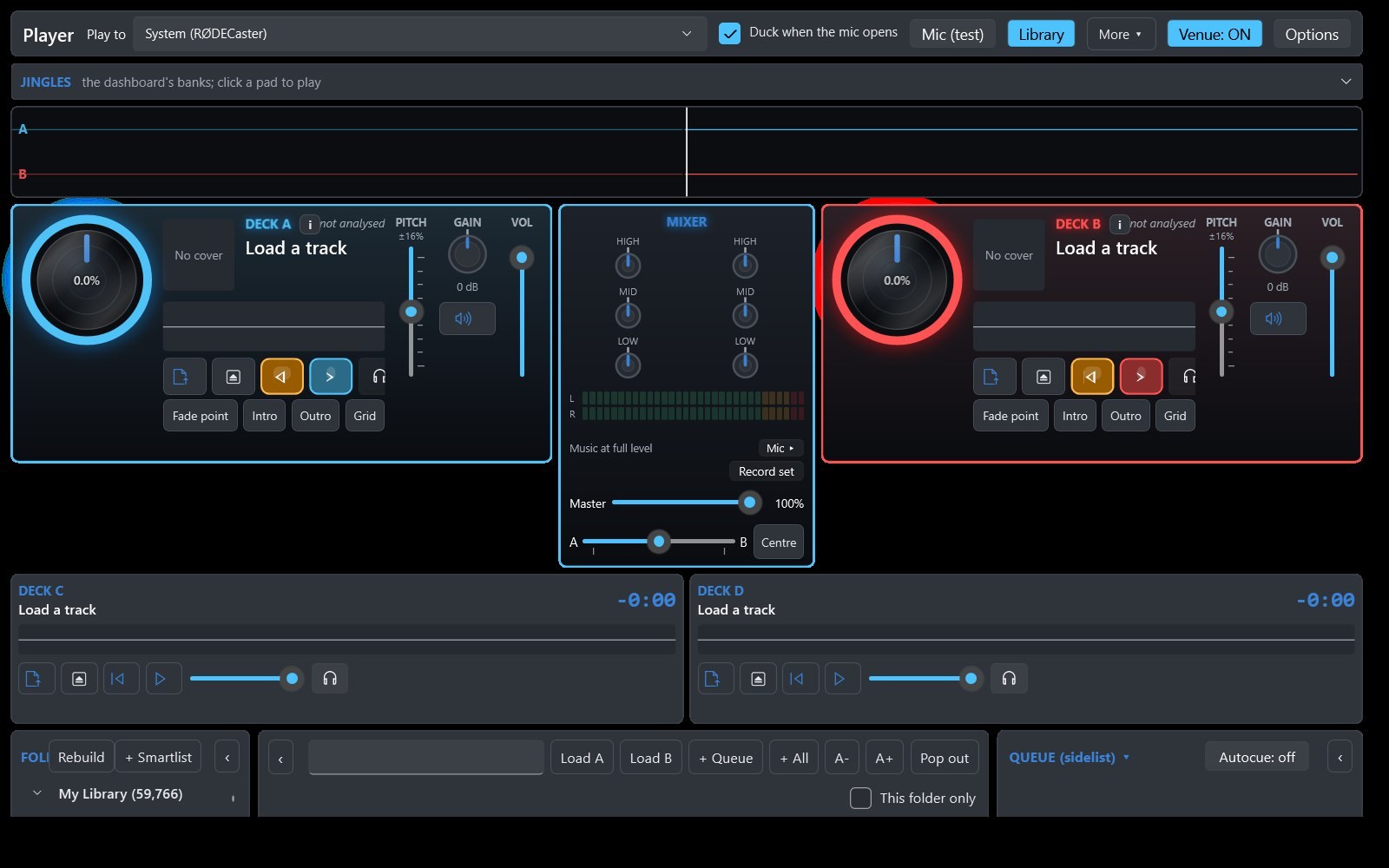
Task: Cue Deck A with the orange button
Action: coord(281,377)
